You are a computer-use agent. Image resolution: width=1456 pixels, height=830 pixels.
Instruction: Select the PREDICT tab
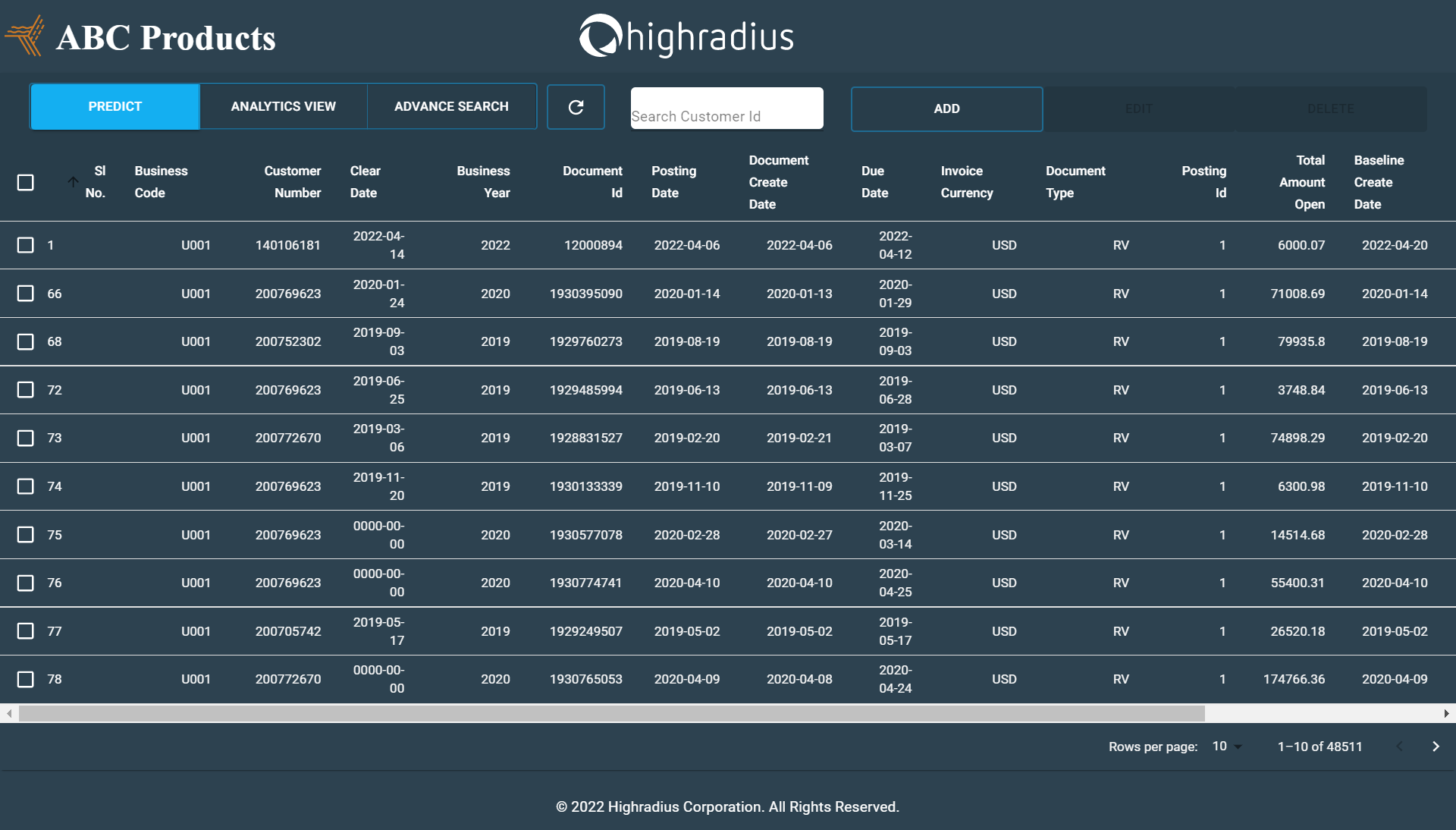pos(114,106)
